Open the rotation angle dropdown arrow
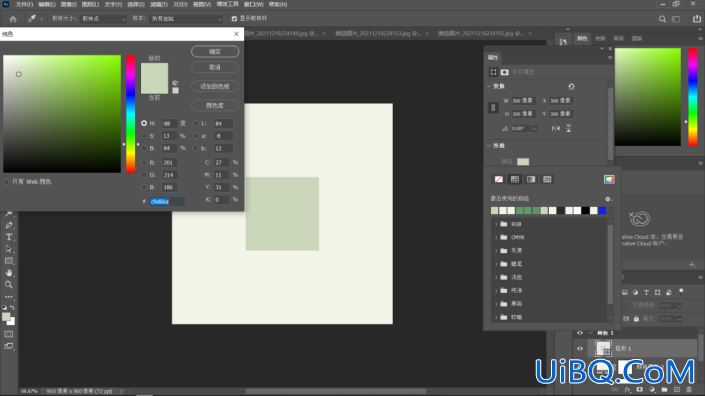Viewport: 705px width, 396px height. 535,129
